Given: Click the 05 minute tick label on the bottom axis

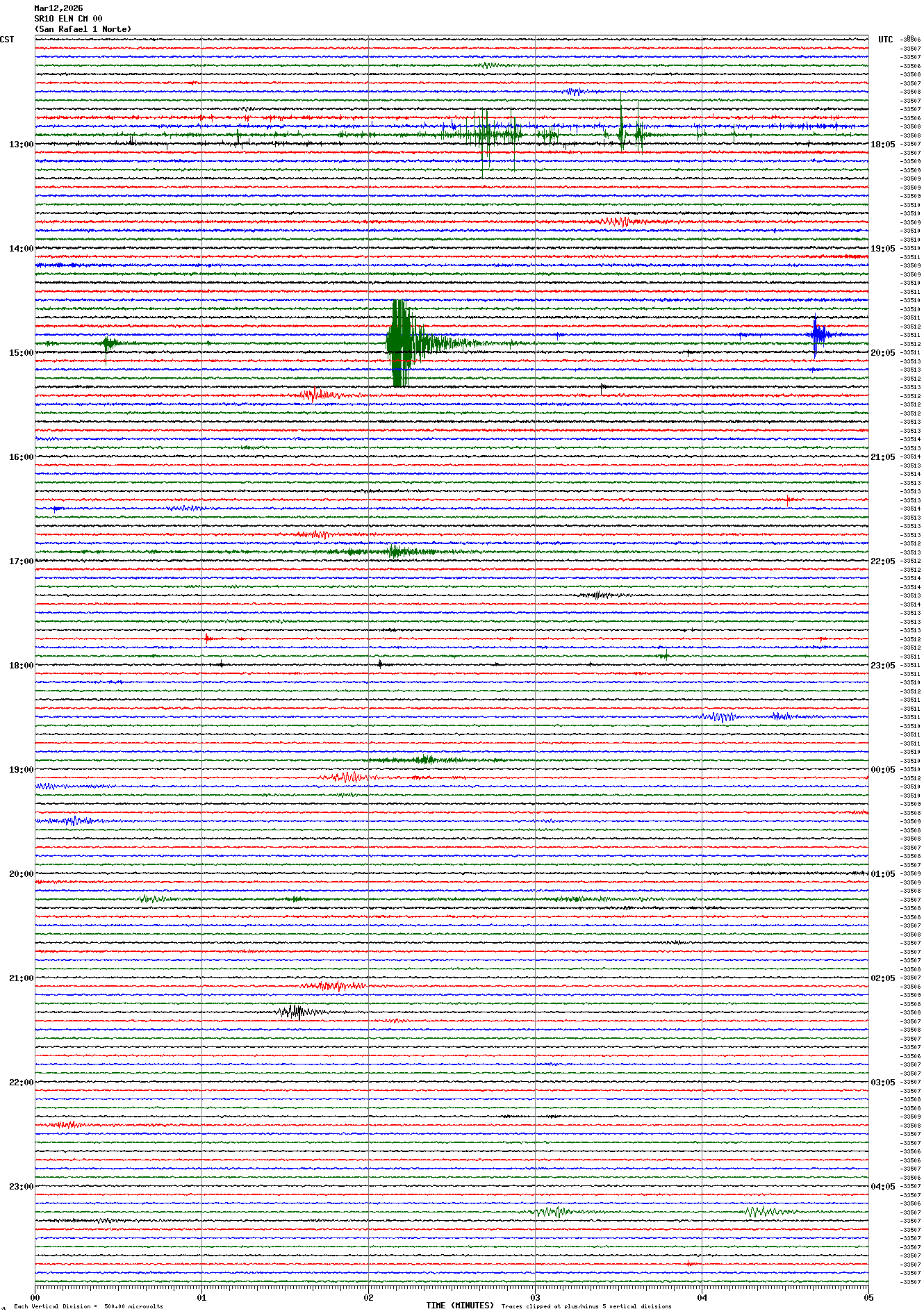Looking at the screenshot, I should point(868,1297).
